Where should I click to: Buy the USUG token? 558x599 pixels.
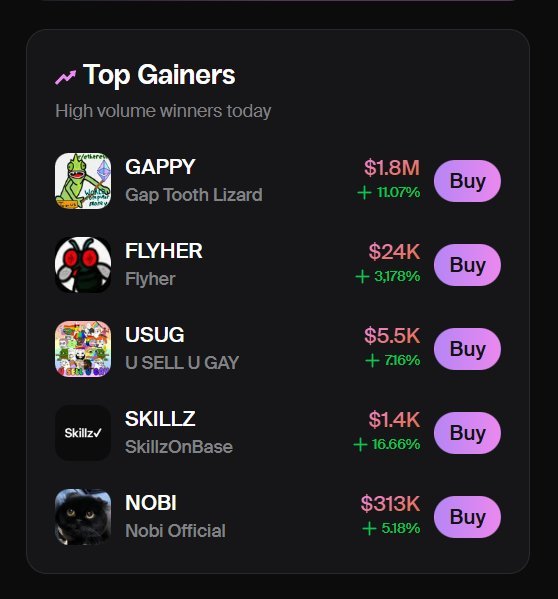click(x=467, y=349)
